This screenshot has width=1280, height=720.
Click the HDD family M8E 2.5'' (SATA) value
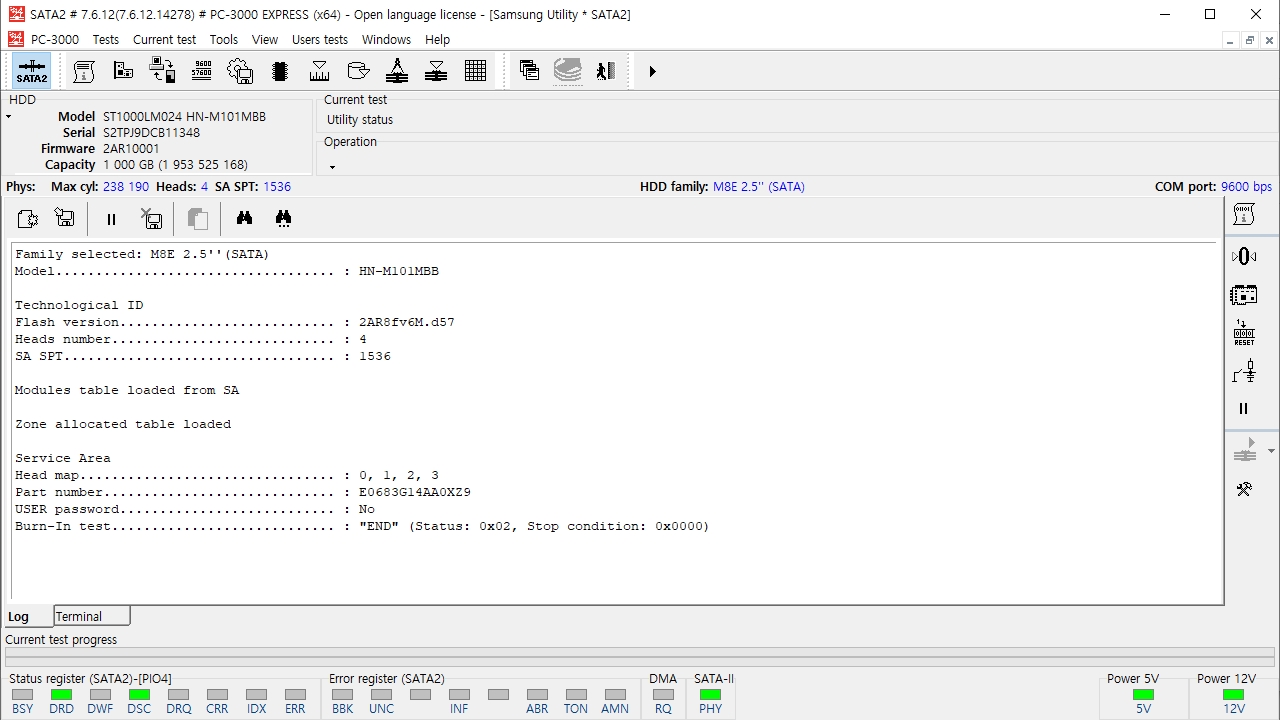click(759, 187)
